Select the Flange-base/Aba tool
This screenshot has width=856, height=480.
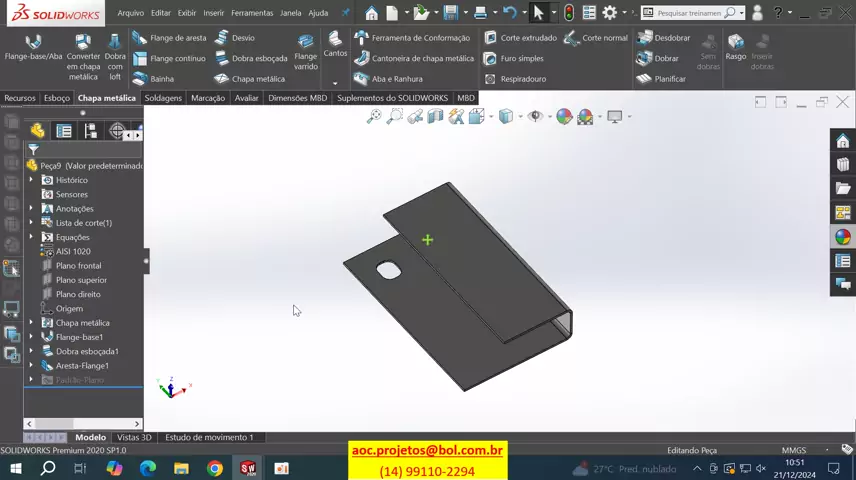[33, 48]
